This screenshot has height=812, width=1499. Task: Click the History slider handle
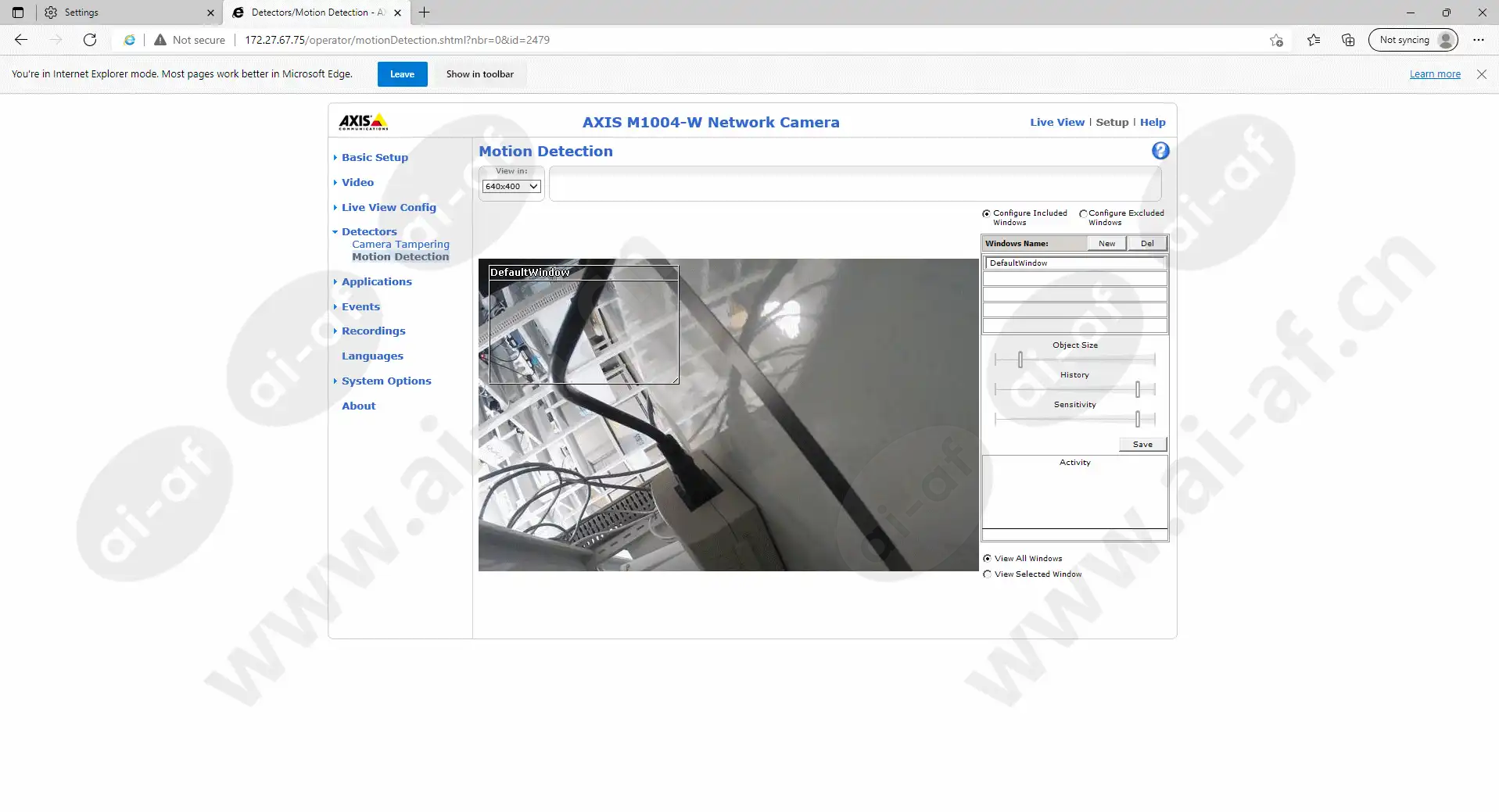[1138, 389]
